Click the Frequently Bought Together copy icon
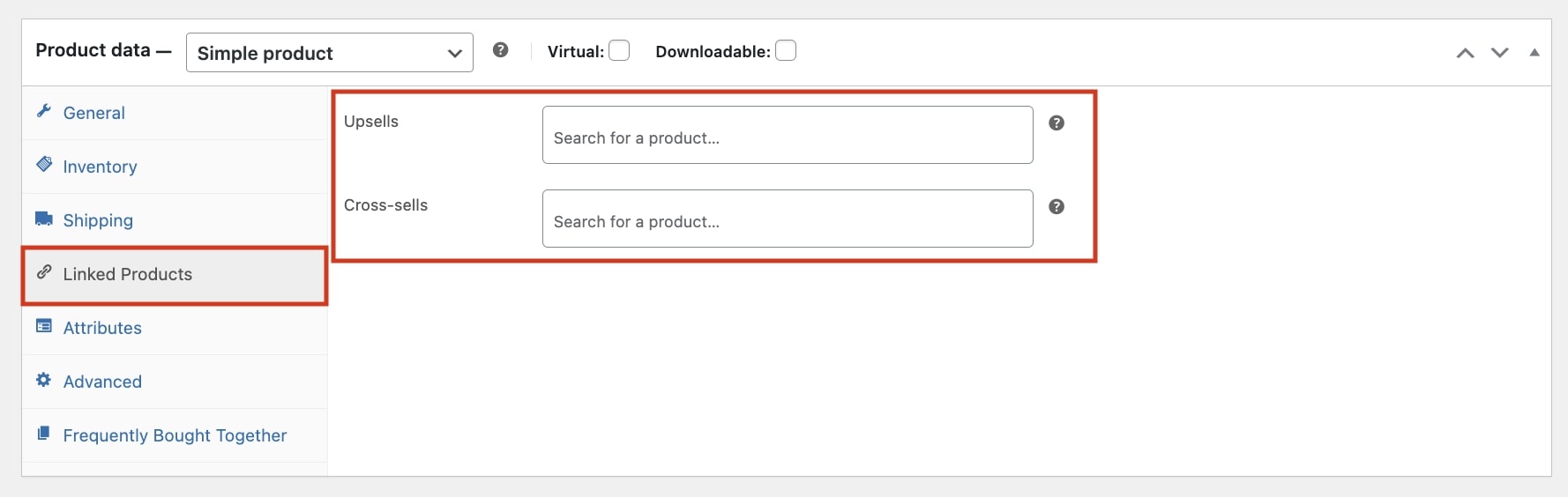The width and height of the screenshot is (1568, 497). pos(43,434)
